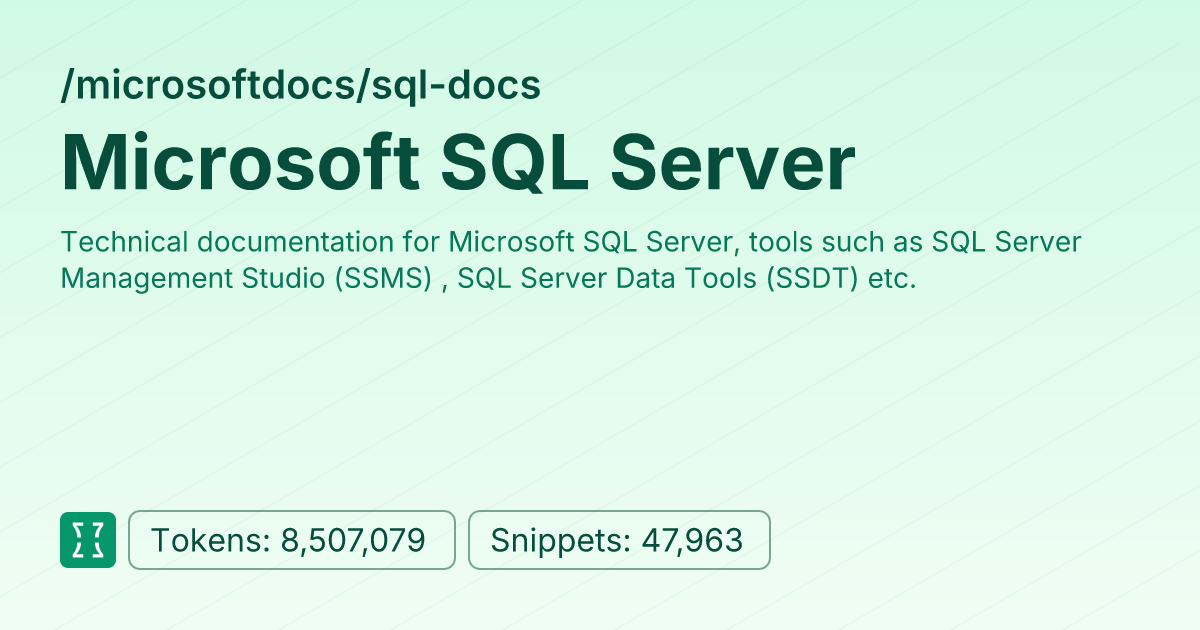Click the Tokens count value
Screen dimensions: 1200x630
click(353, 540)
